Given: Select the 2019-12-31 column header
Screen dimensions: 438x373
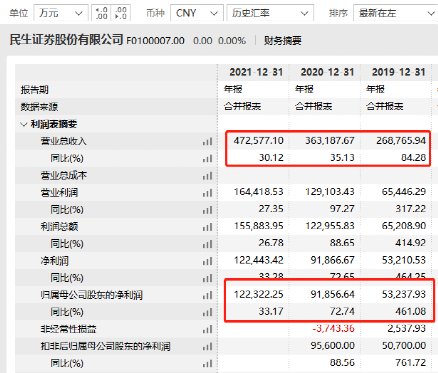Looking at the screenshot, I should [x=399, y=72].
